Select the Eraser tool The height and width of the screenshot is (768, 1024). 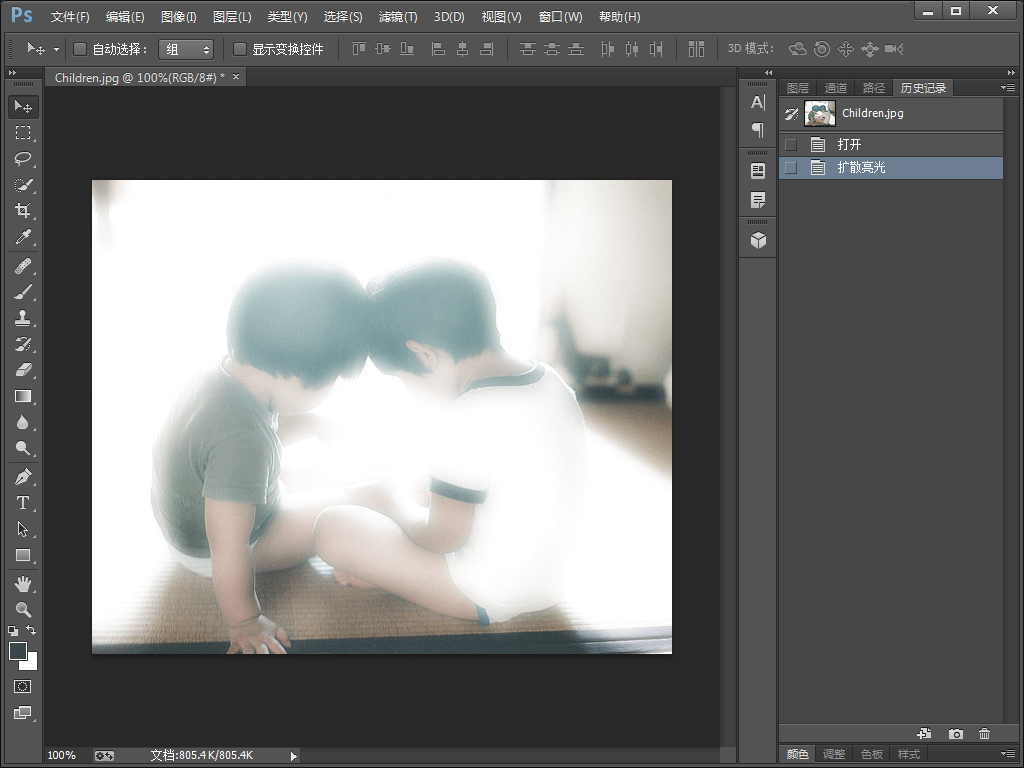pyautogui.click(x=23, y=370)
